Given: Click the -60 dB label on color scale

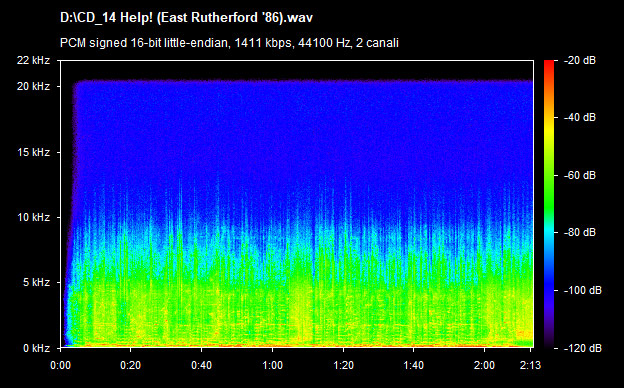Looking at the screenshot, I should [580, 175].
